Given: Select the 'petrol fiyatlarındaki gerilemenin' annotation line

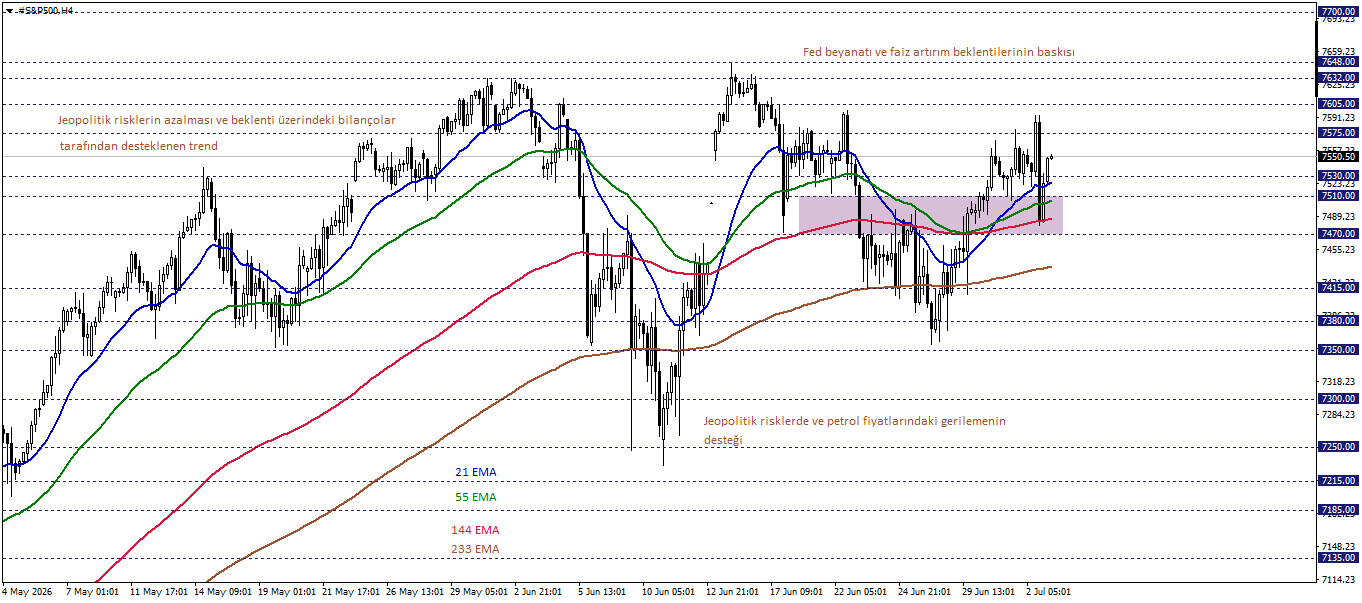Looking at the screenshot, I should click(855, 421).
